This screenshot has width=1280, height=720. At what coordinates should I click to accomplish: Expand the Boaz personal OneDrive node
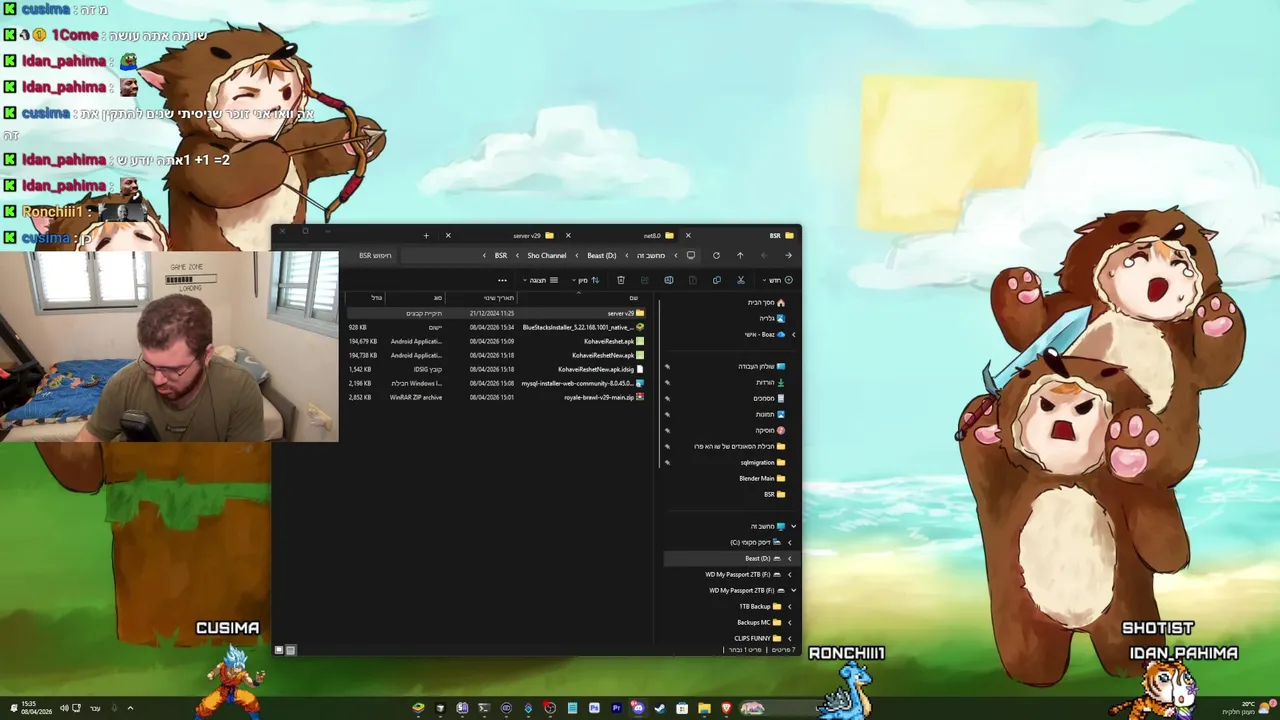[x=794, y=334]
